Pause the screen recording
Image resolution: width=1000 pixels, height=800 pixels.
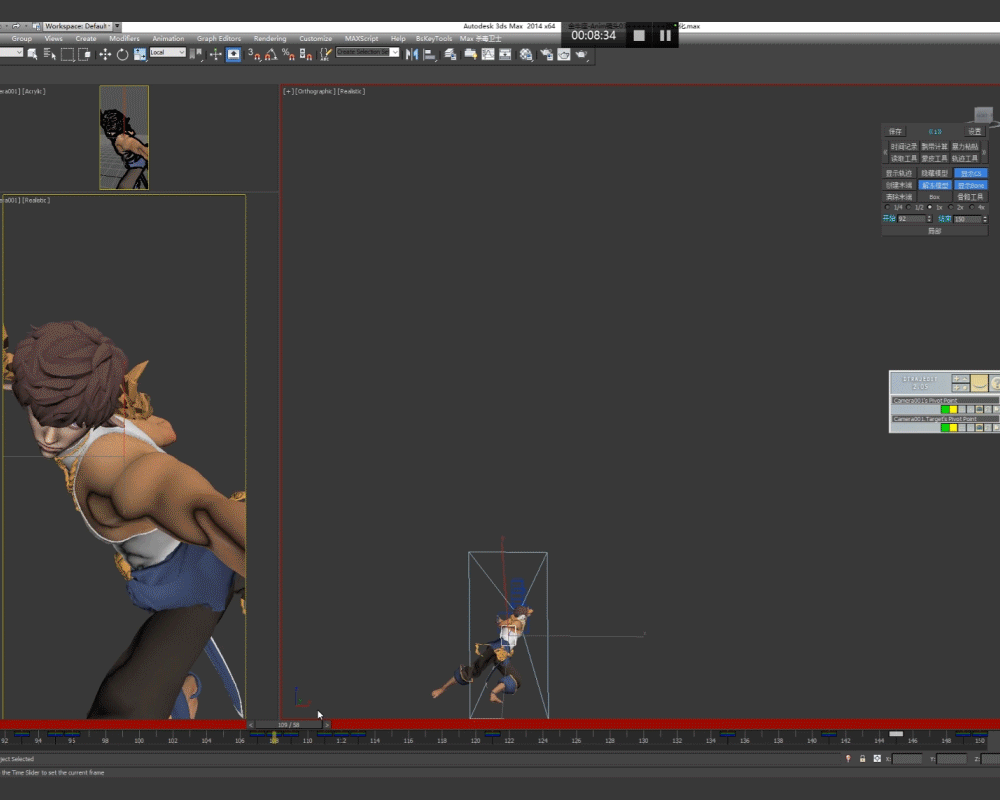tap(665, 36)
